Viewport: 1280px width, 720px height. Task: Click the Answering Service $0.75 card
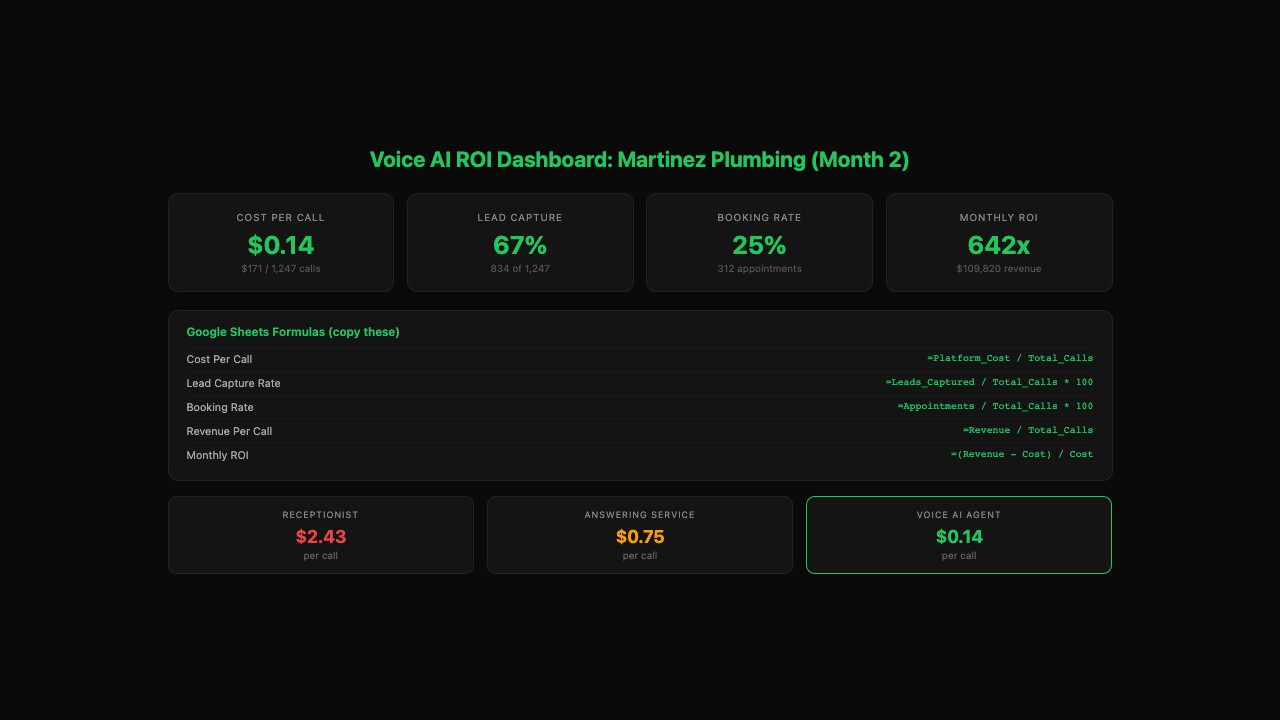(640, 535)
